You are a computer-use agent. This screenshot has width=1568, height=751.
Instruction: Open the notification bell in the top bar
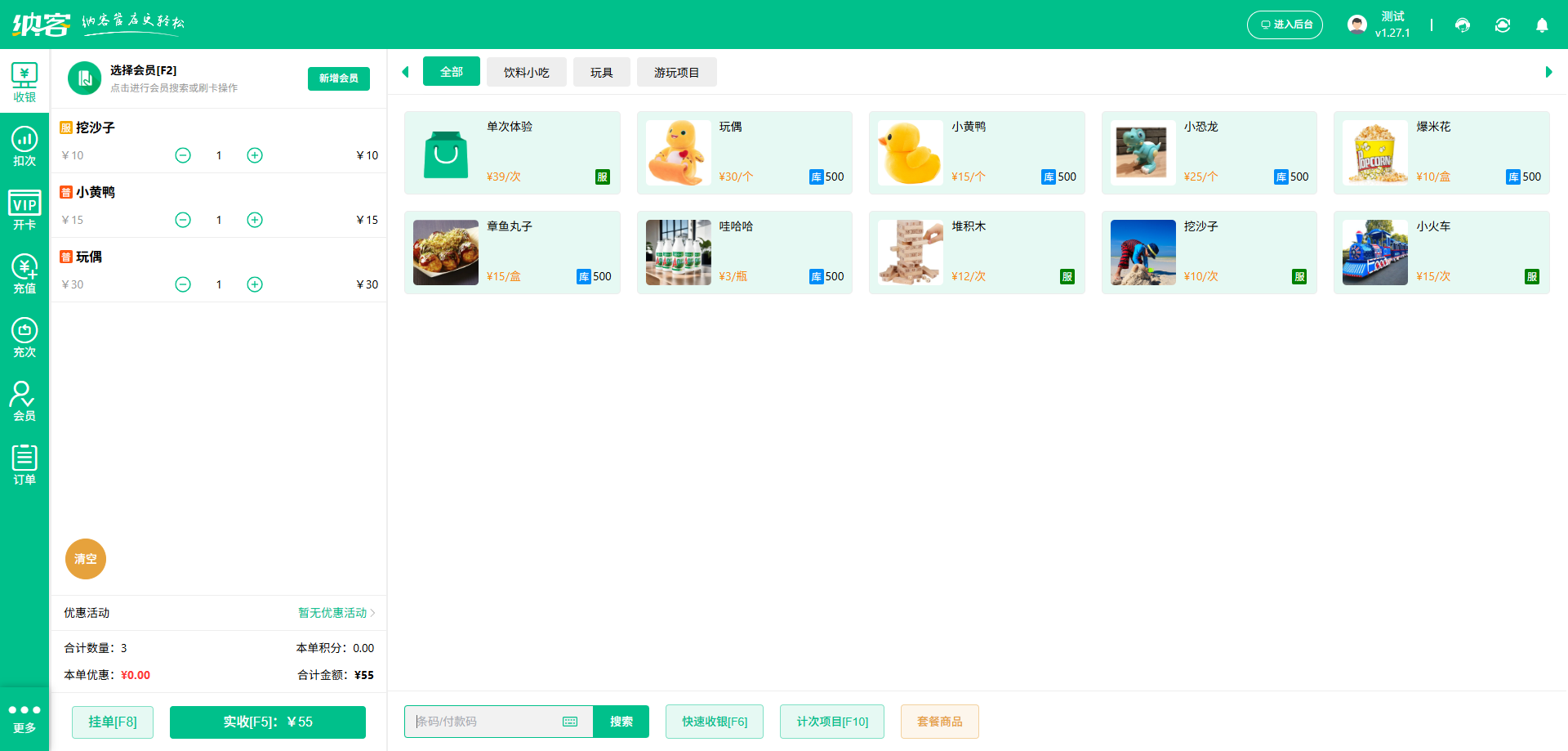point(1542,25)
